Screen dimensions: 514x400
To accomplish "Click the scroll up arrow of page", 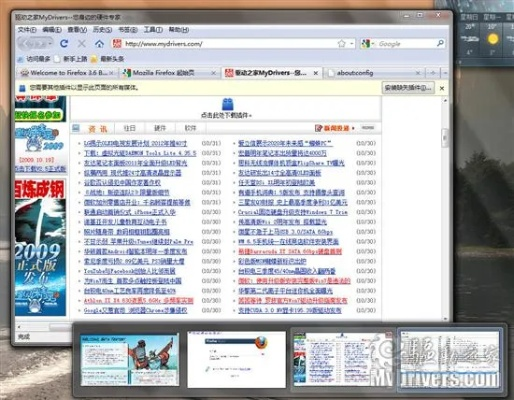I will pos(445,100).
